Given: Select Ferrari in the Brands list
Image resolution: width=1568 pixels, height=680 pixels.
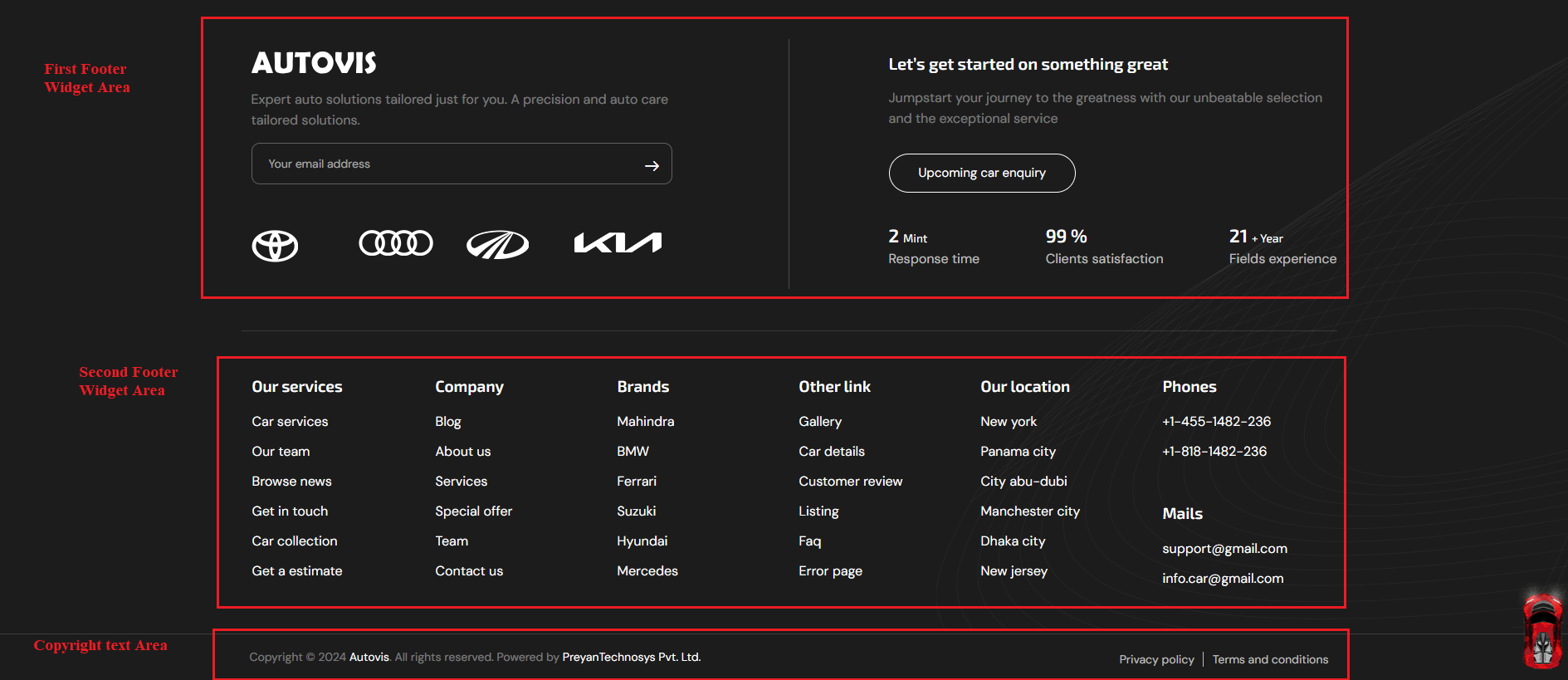Looking at the screenshot, I should point(637,482).
